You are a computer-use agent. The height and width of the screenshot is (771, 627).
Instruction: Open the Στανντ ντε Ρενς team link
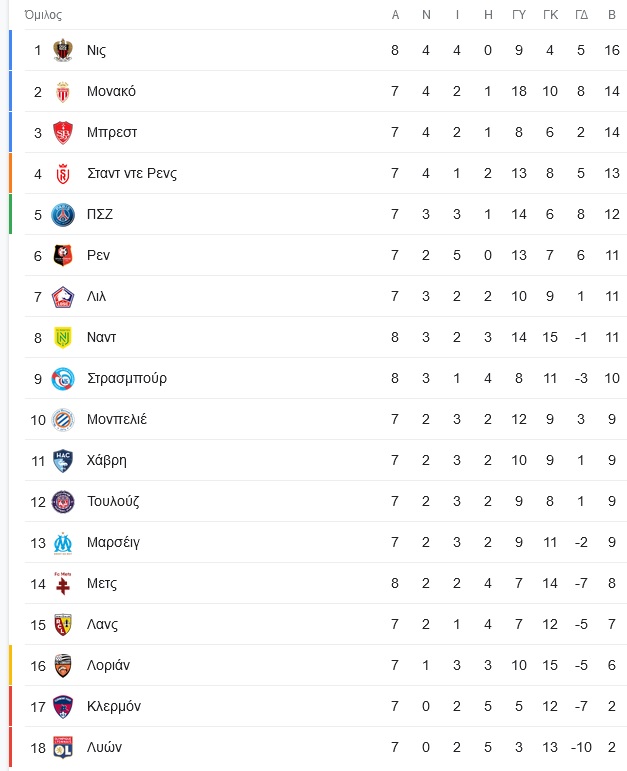coord(132,173)
